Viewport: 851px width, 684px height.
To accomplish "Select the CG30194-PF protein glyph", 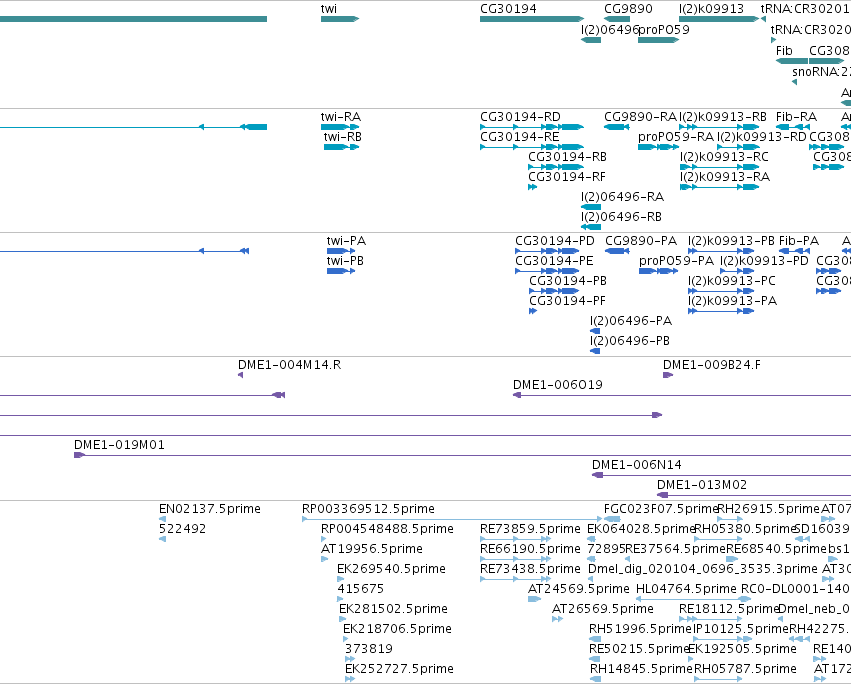I will point(533,311).
